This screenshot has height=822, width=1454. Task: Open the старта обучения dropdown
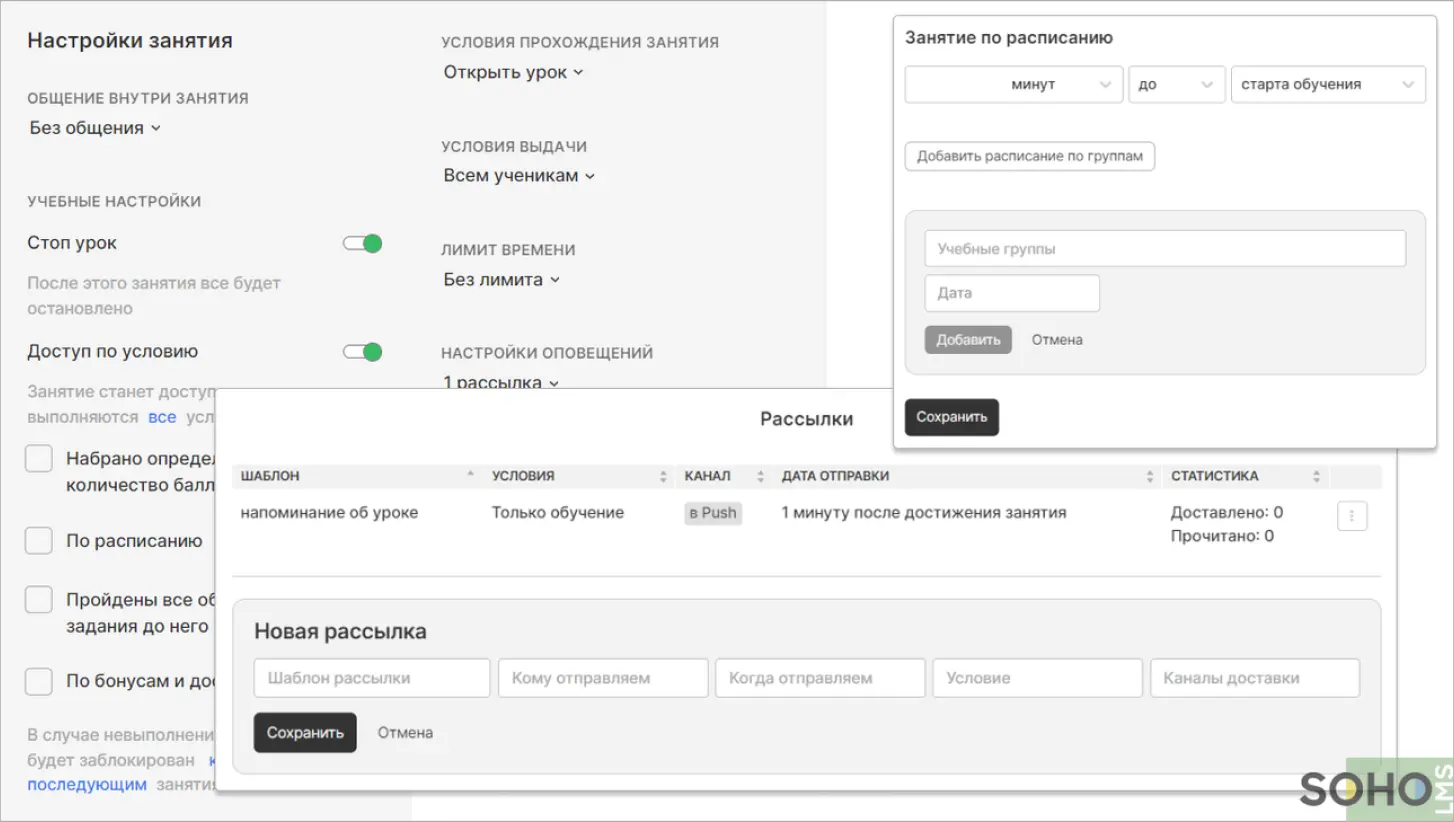click(1328, 84)
